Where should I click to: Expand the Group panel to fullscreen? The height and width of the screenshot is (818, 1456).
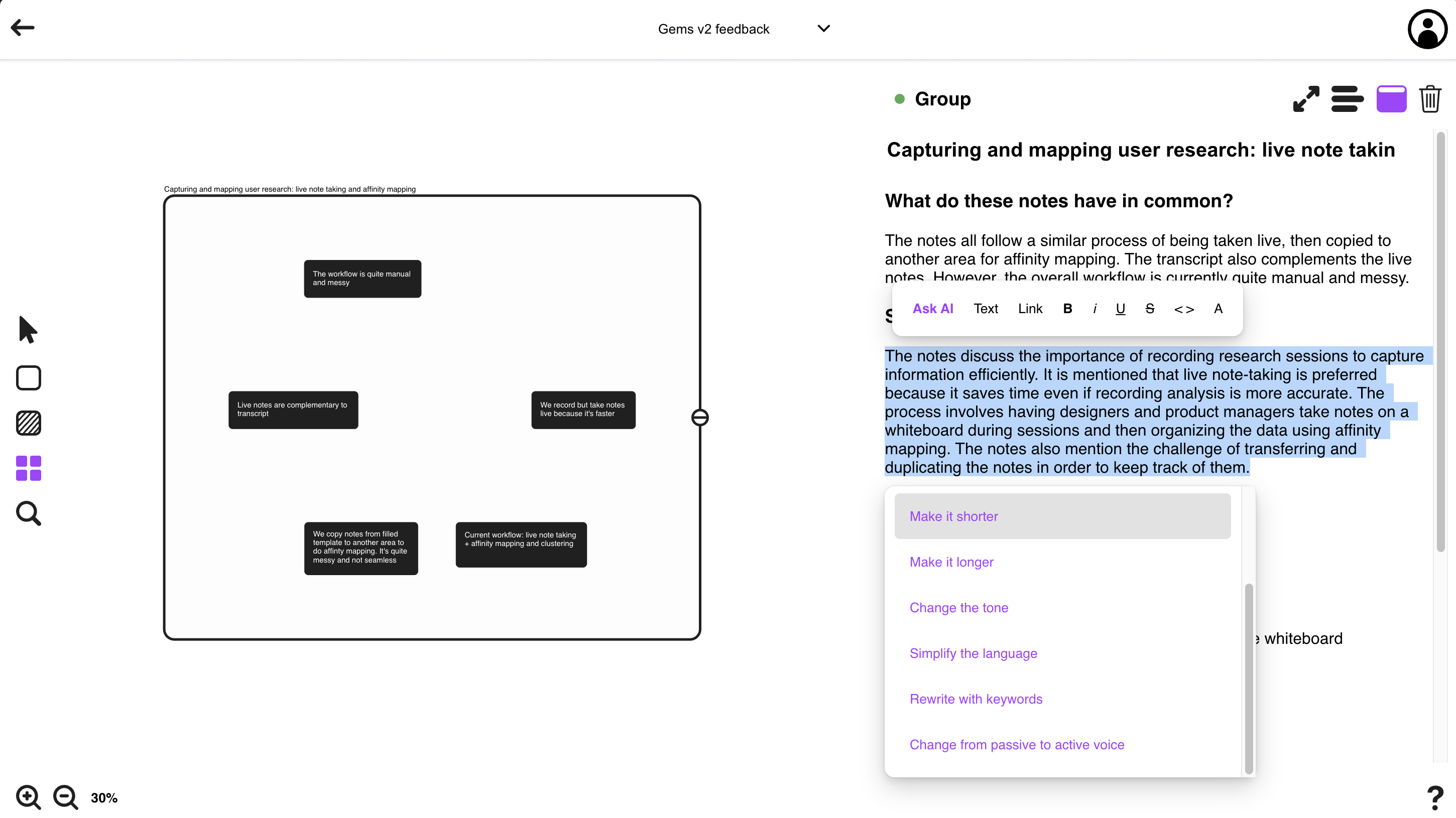coord(1306,99)
